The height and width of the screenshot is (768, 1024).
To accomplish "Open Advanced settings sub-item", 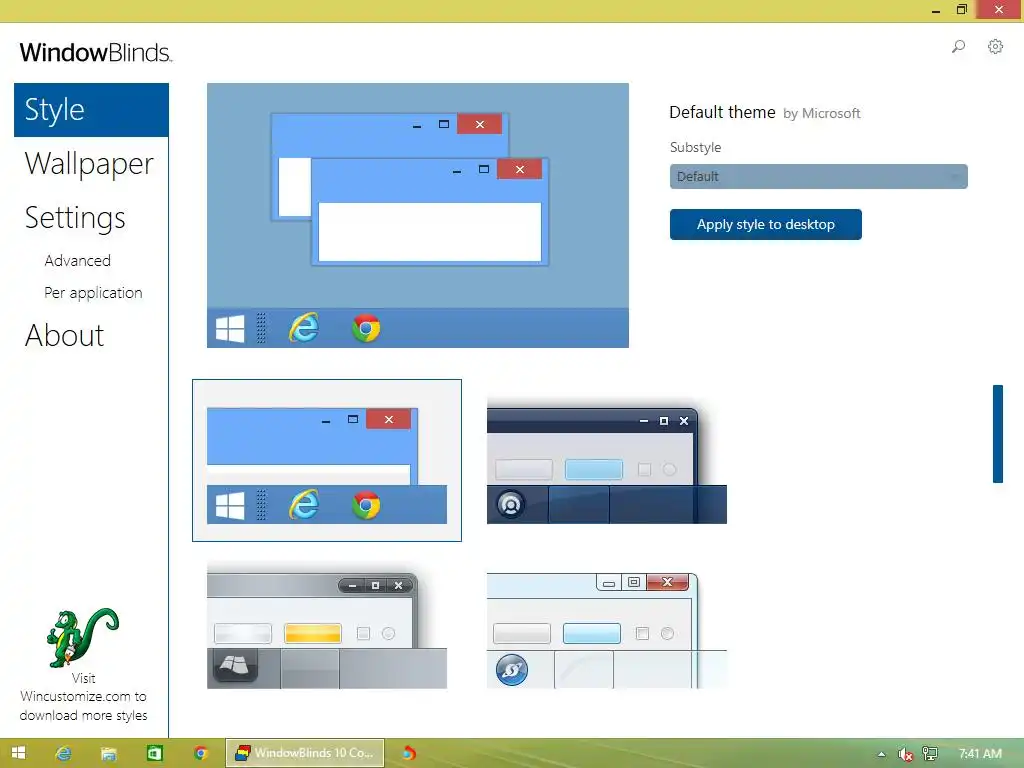I will tap(77, 261).
